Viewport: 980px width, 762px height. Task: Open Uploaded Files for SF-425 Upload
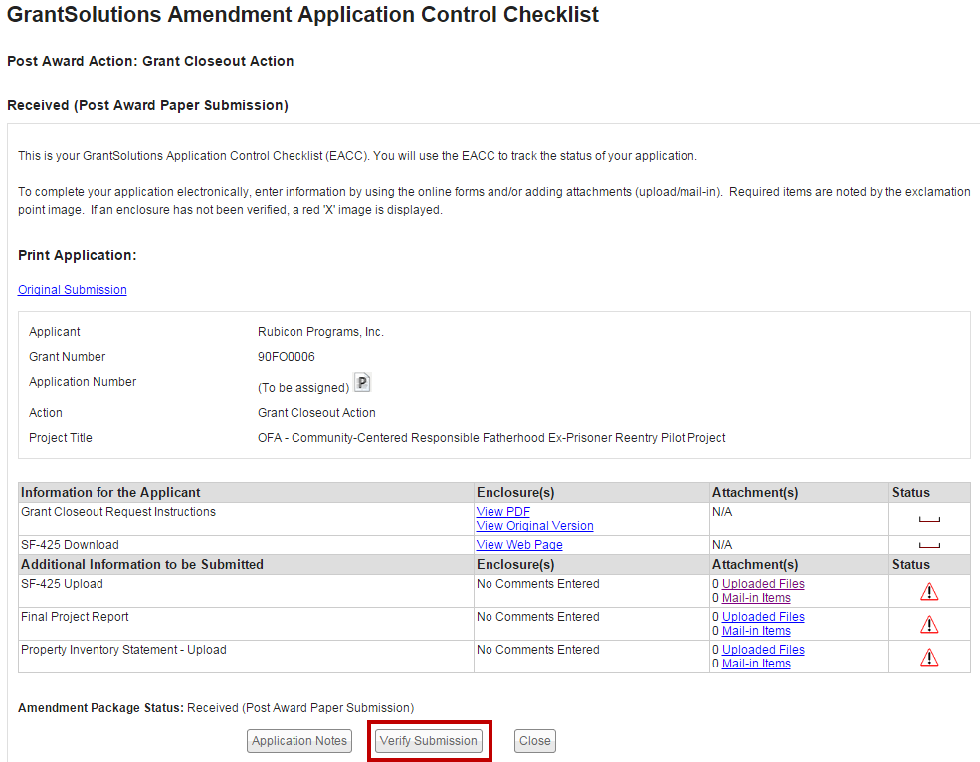[763, 584]
